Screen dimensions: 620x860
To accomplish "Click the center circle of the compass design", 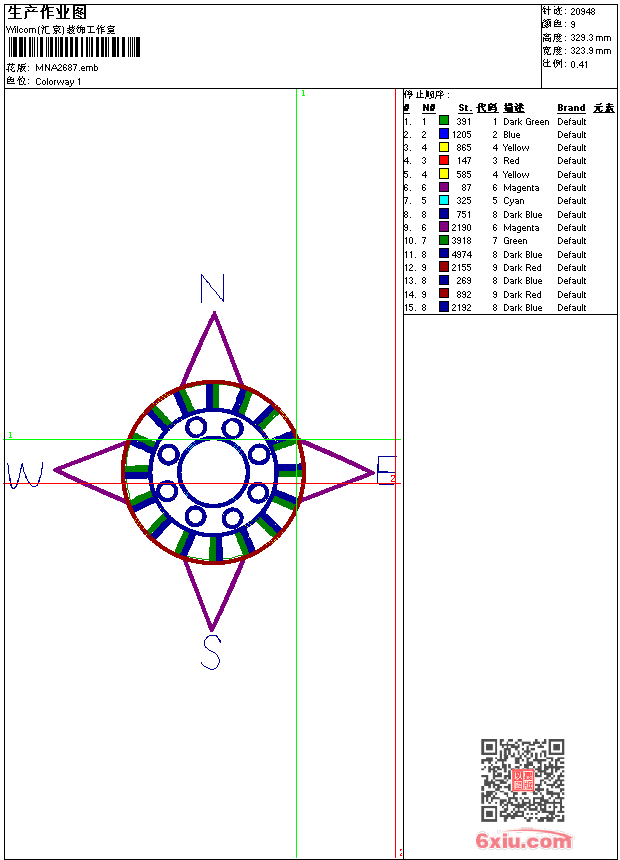I will tap(213, 472).
